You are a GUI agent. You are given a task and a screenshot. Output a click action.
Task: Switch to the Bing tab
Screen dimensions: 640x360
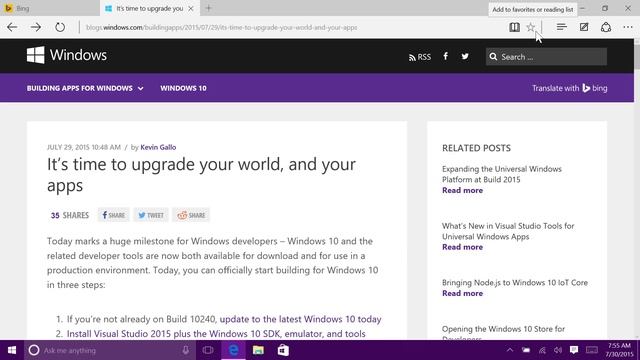(49, 8)
